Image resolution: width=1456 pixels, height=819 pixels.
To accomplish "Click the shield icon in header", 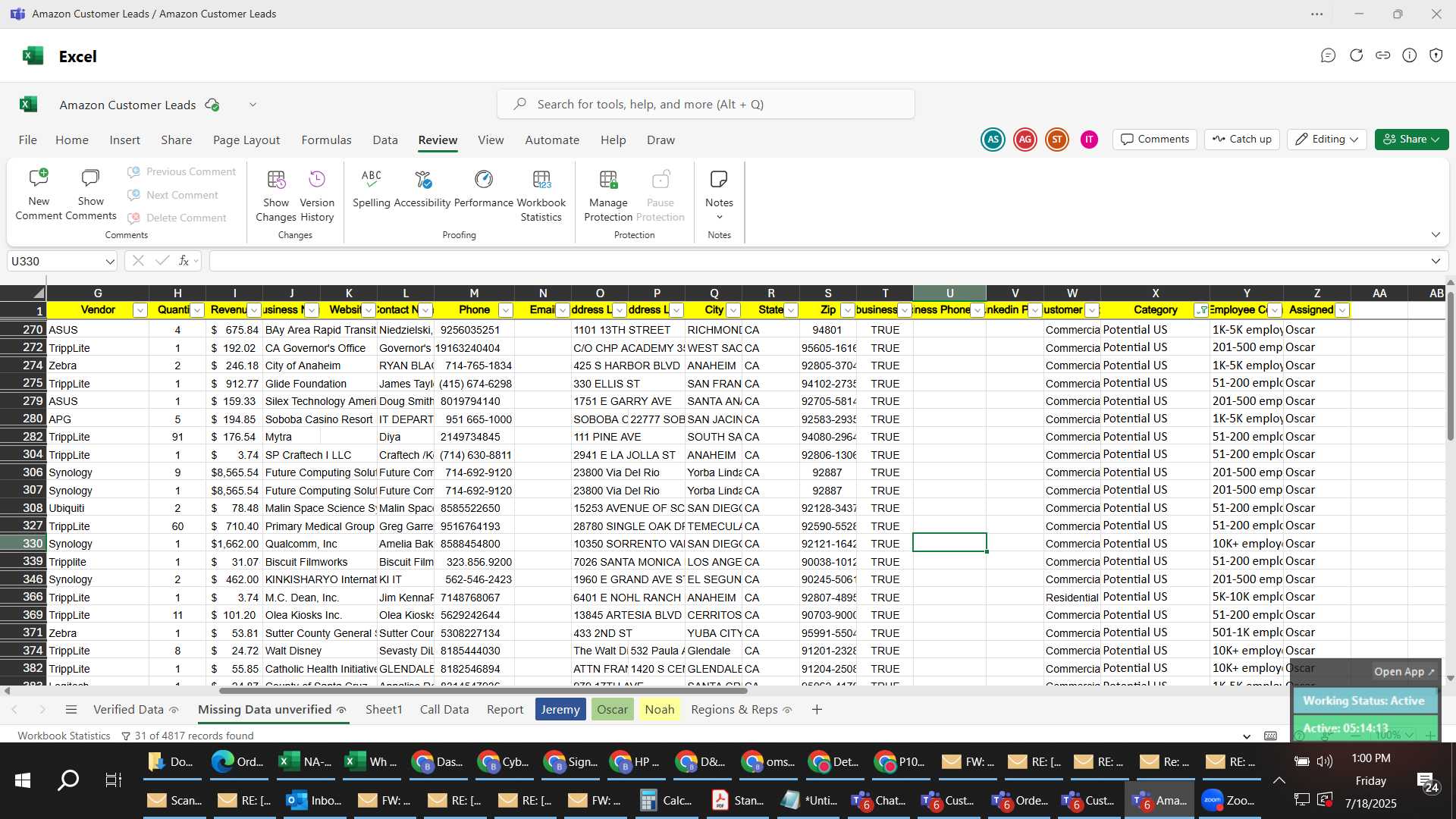I will tap(1436, 55).
